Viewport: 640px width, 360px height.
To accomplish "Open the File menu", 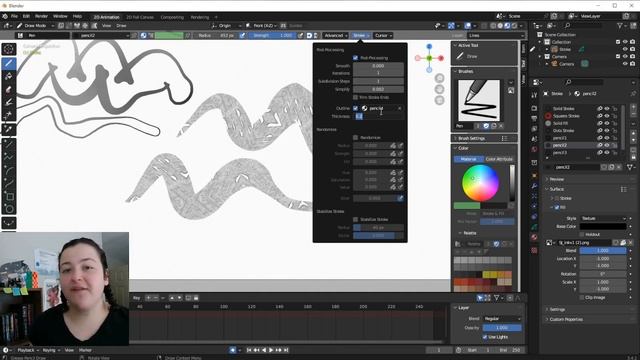I will pos(14,16).
